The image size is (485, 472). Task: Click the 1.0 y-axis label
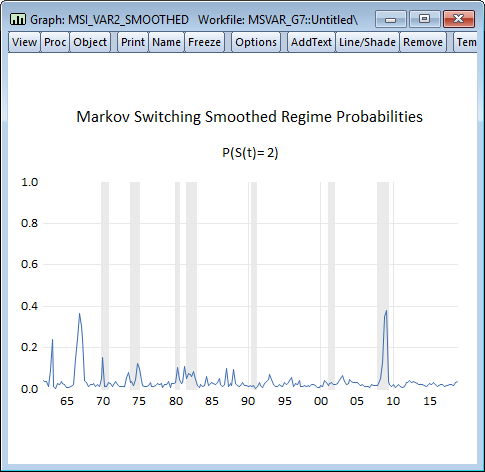[30, 182]
